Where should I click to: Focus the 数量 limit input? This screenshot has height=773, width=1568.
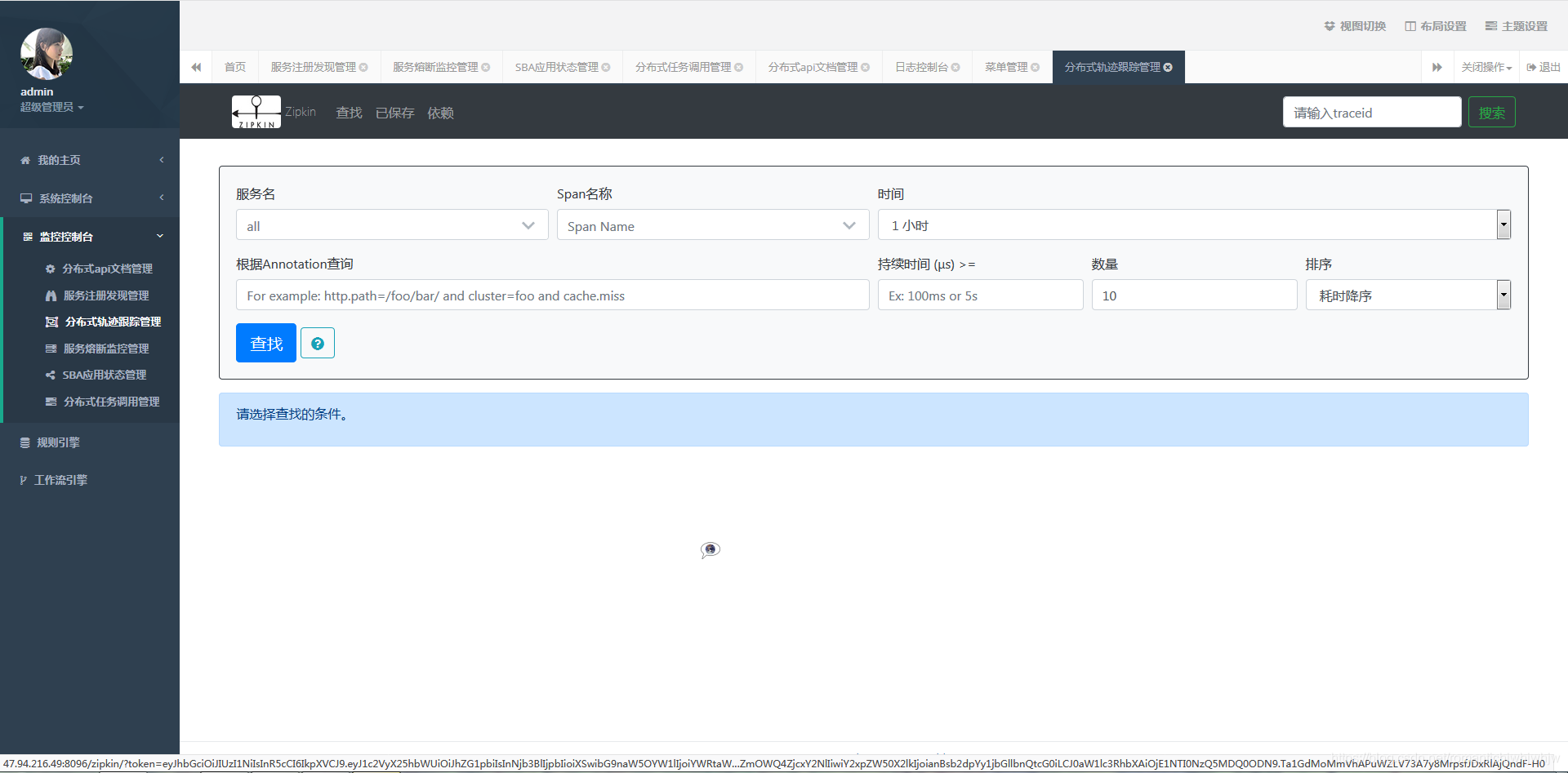(1194, 295)
